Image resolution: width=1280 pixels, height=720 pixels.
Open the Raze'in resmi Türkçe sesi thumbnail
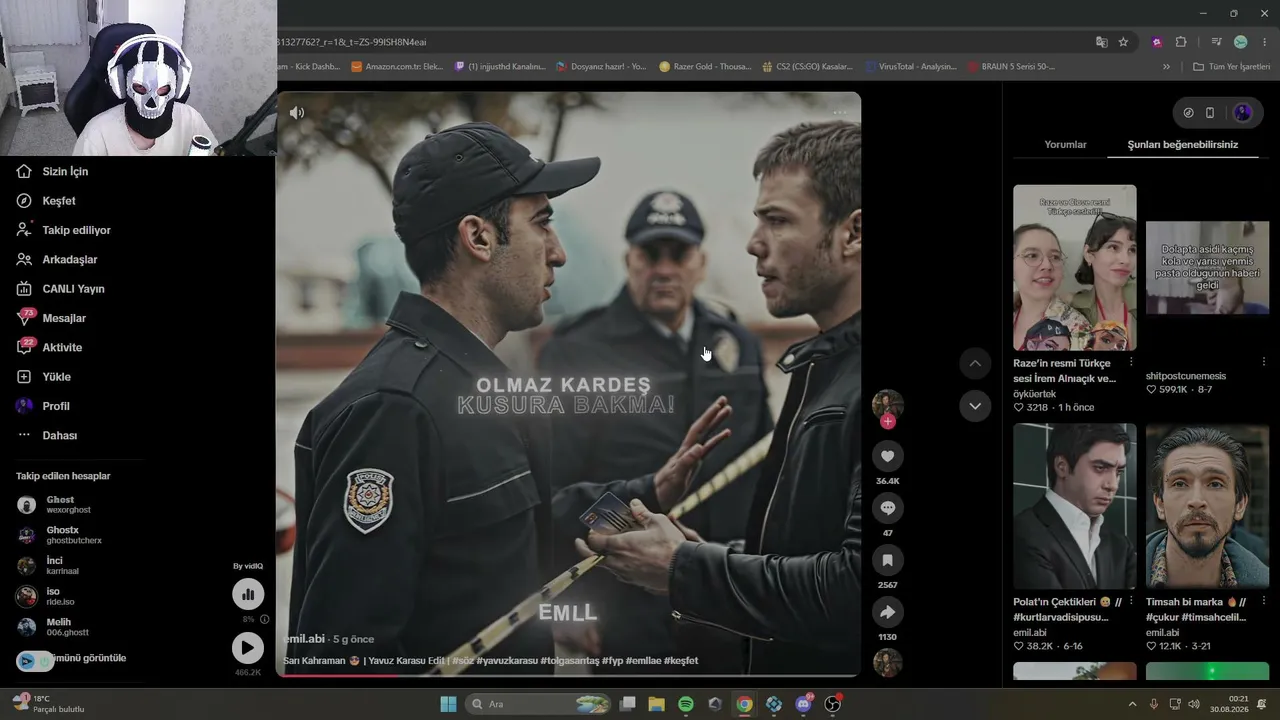click(1075, 268)
